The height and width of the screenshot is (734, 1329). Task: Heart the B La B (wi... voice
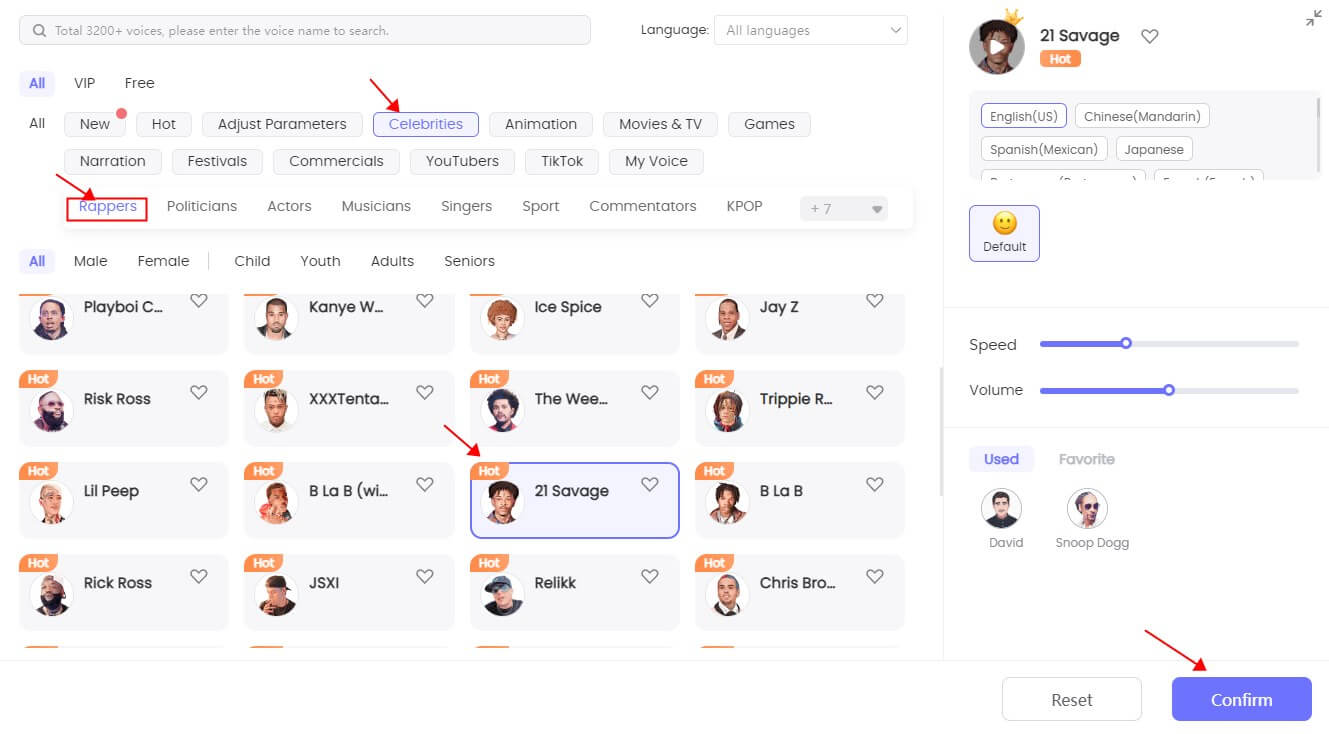425,484
